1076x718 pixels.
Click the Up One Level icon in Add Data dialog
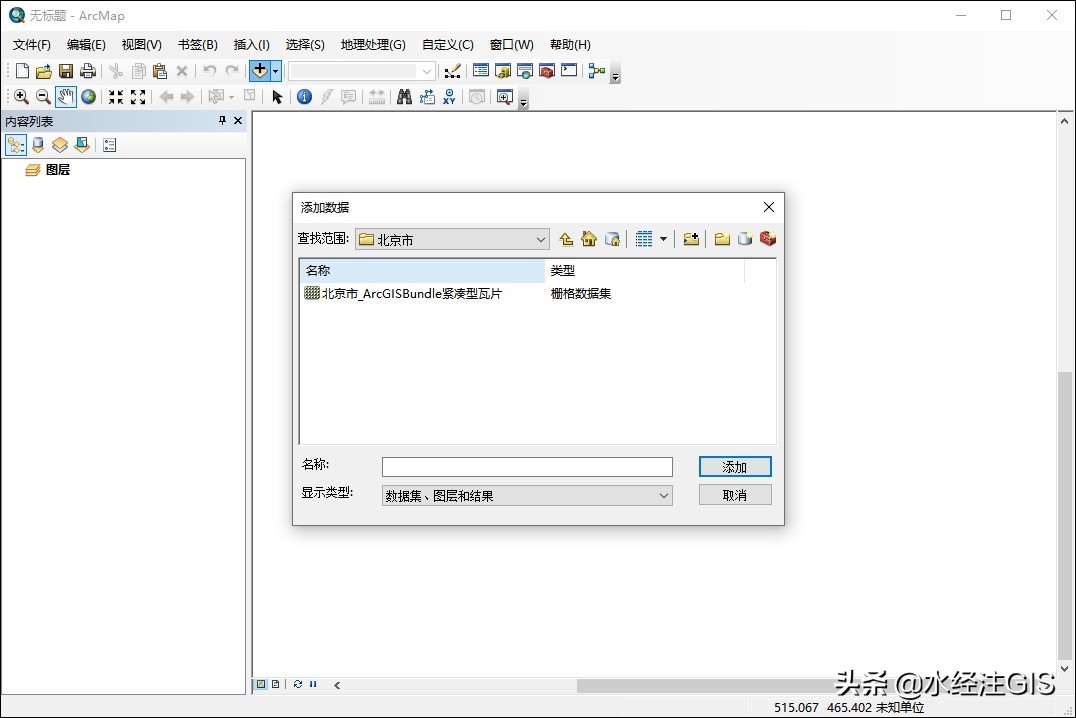point(566,238)
